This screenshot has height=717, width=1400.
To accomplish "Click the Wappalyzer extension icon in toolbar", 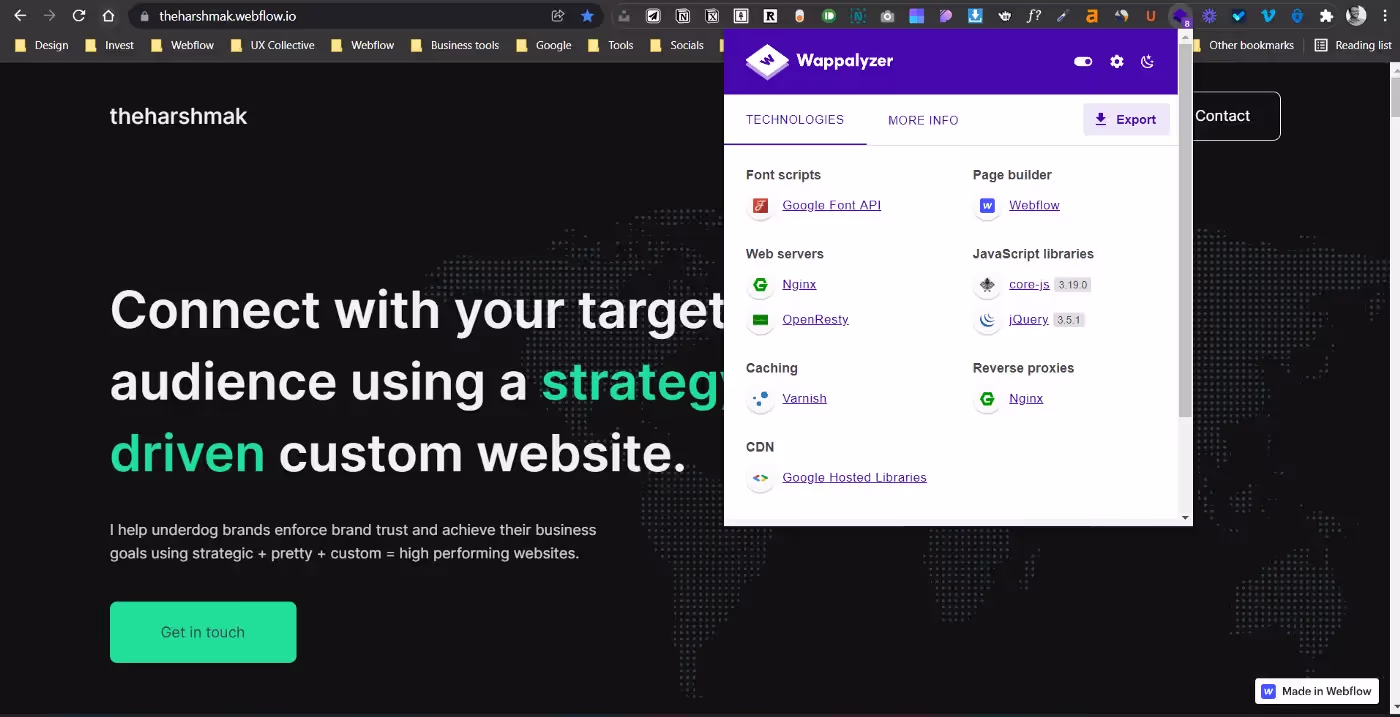I will click(x=1181, y=16).
